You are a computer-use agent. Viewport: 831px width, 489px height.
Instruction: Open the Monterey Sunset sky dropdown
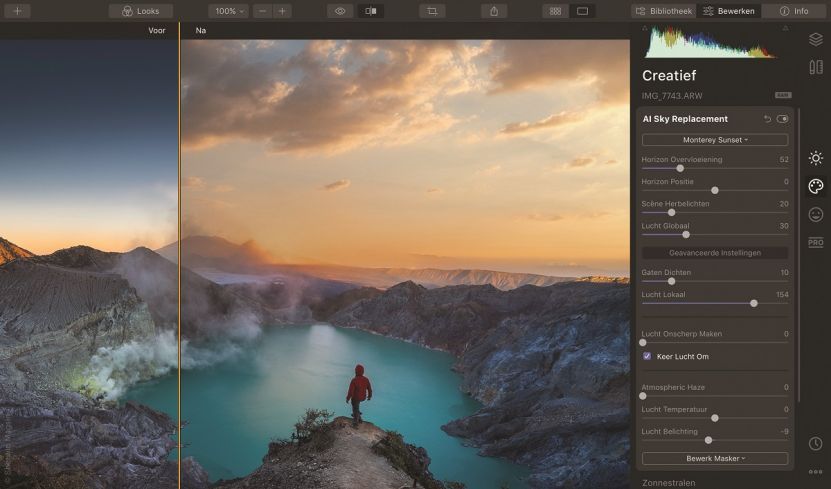(714, 140)
